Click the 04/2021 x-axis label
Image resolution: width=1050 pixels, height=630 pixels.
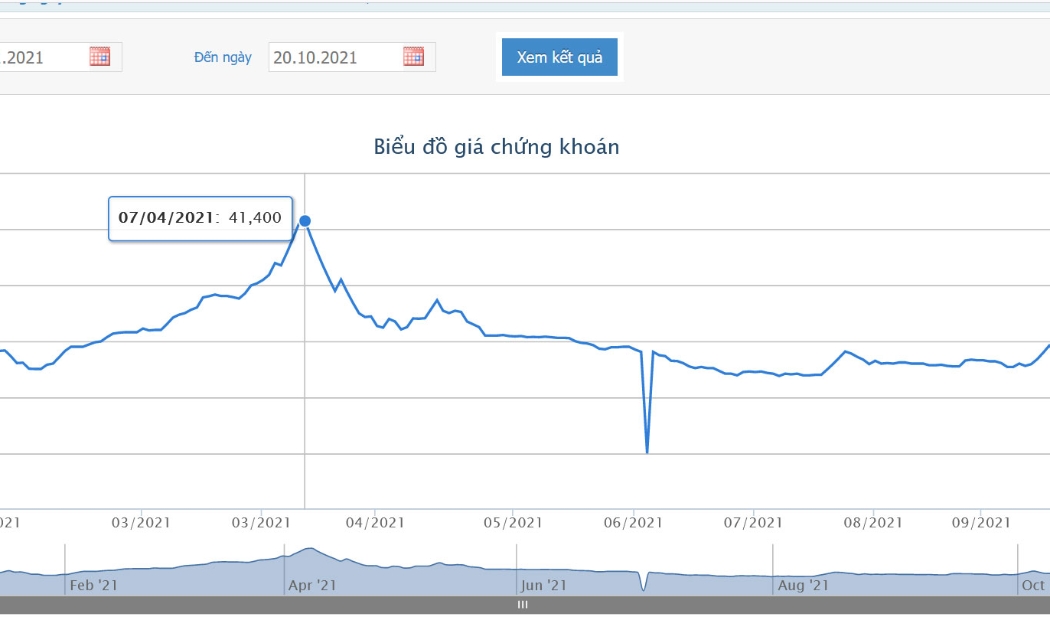click(375, 523)
